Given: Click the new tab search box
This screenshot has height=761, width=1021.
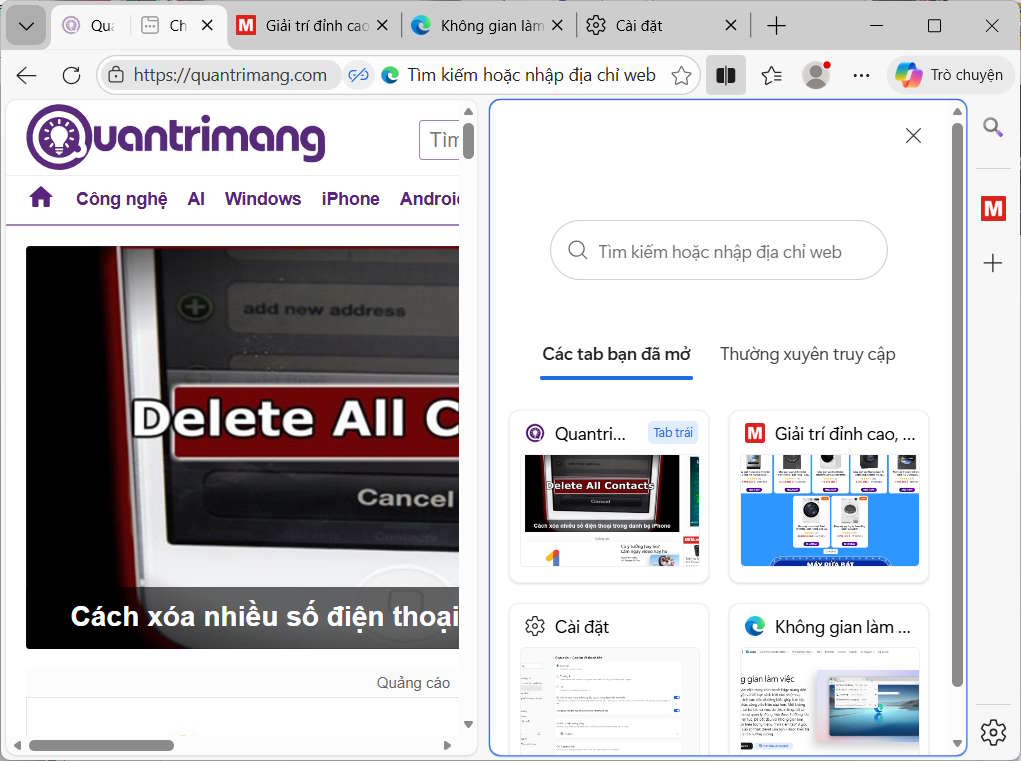Looking at the screenshot, I should pyautogui.click(x=719, y=251).
